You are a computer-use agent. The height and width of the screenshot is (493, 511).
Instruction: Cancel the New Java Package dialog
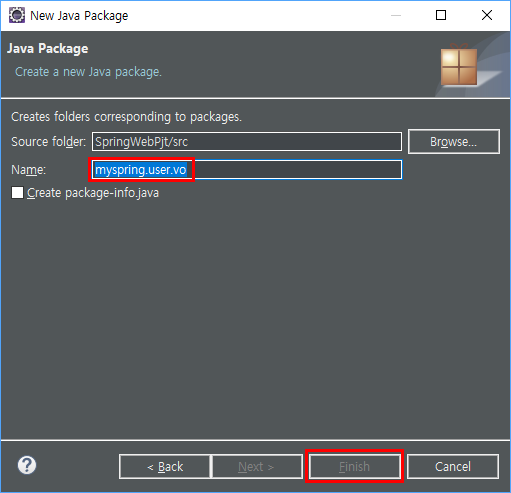coord(453,466)
